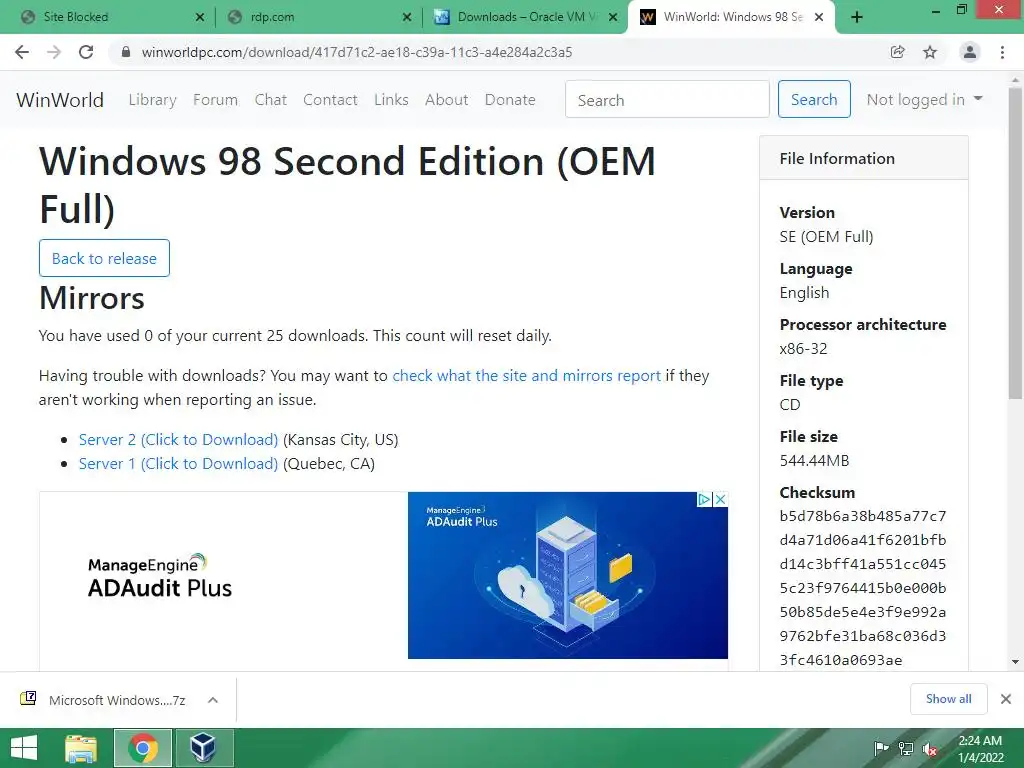This screenshot has height=768, width=1024.
Task: Close the ADAudit Plus ad
Action: click(720, 500)
